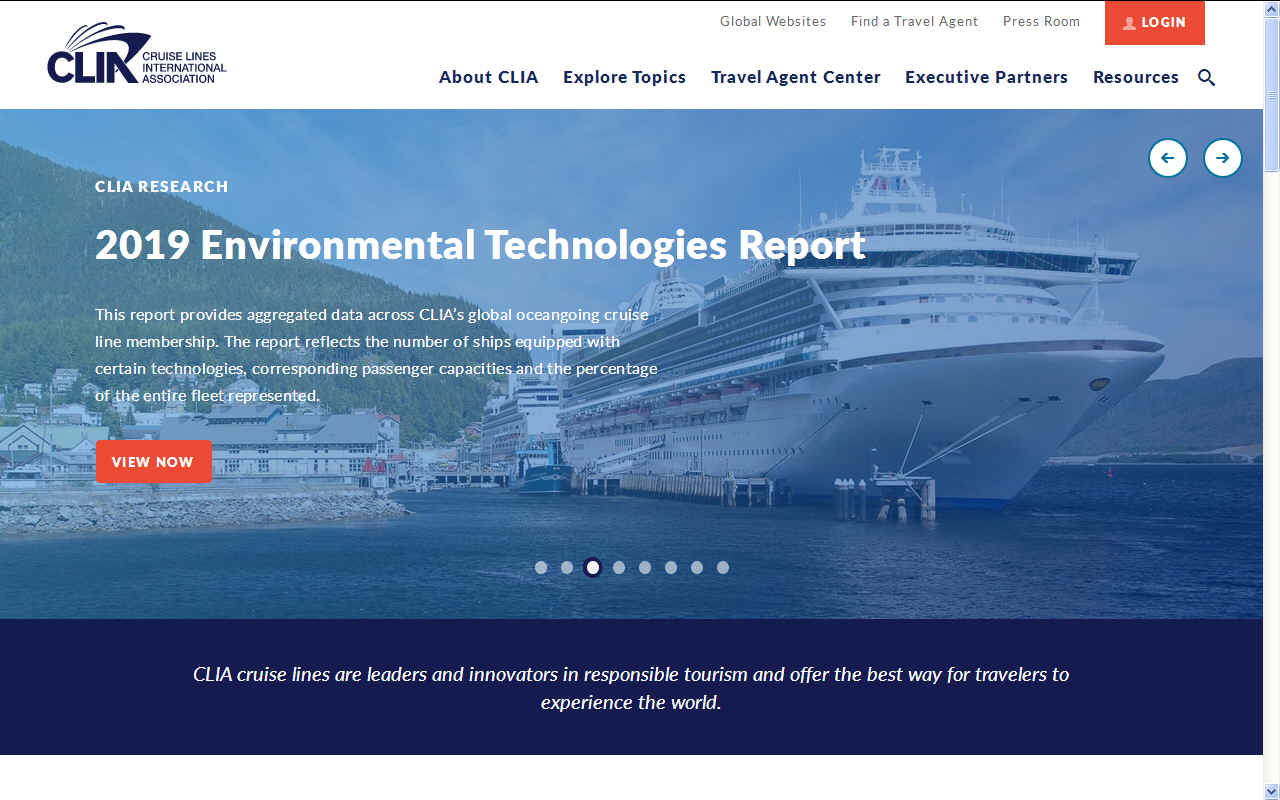1280x800 pixels.
Task: Click the VIEW NOW button
Action: click(x=153, y=462)
